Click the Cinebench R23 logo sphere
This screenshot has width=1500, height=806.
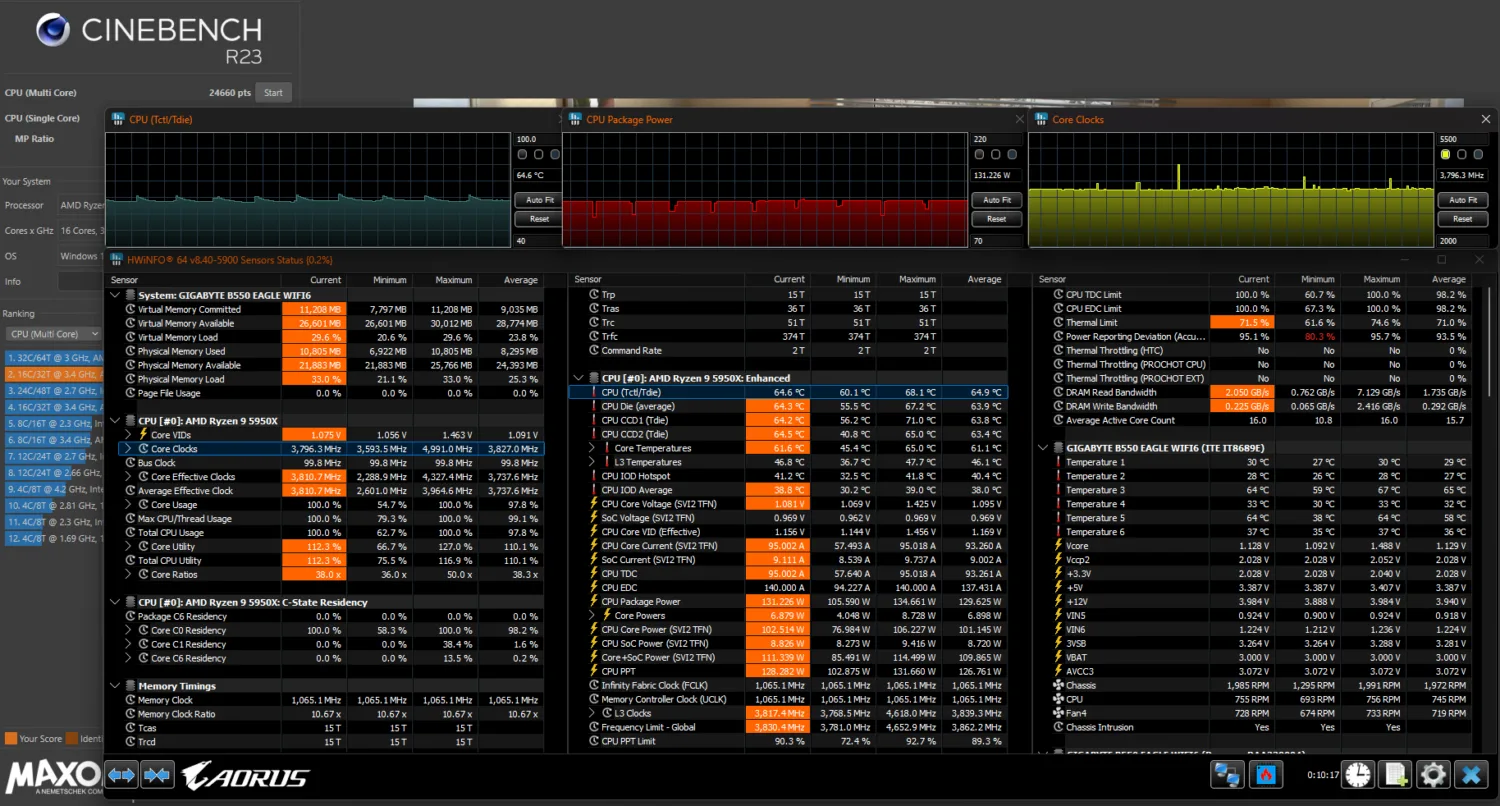53,30
